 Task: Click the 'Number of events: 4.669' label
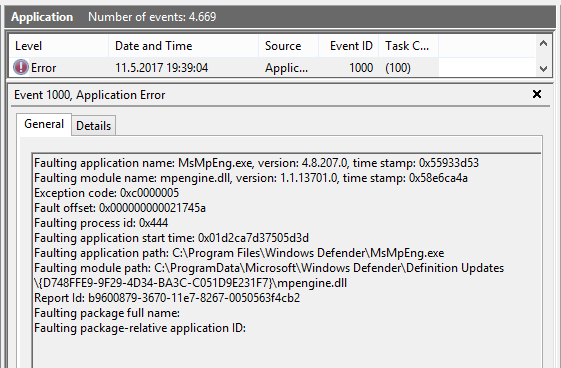click(152, 17)
